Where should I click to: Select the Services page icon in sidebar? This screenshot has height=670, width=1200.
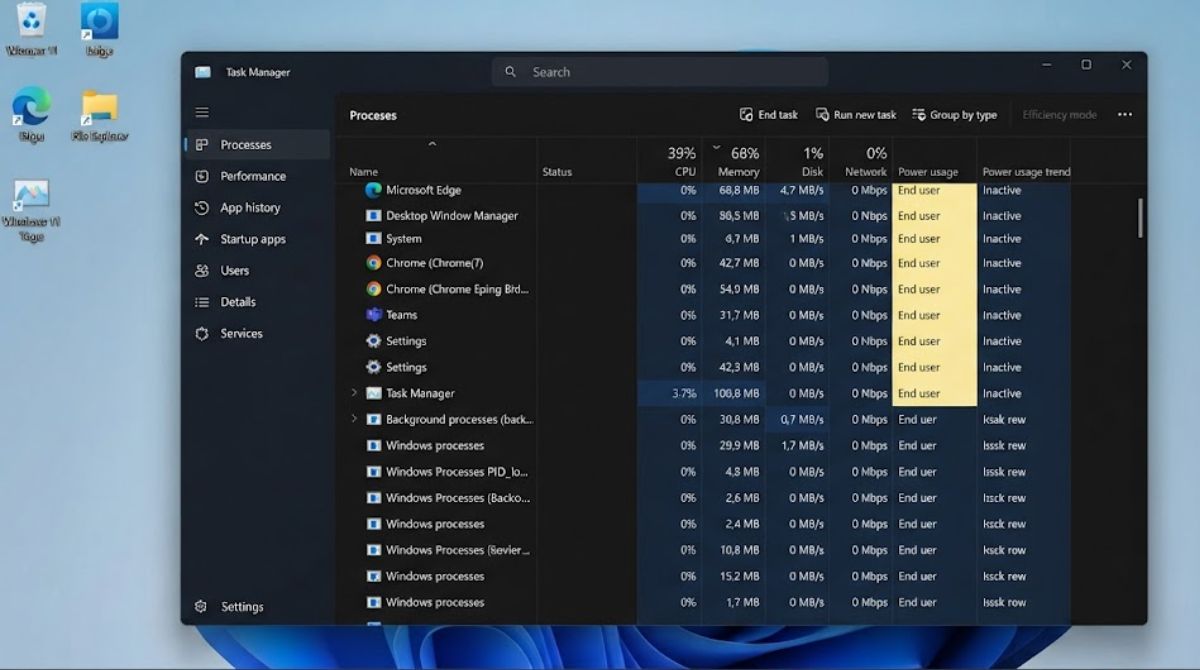(202, 334)
